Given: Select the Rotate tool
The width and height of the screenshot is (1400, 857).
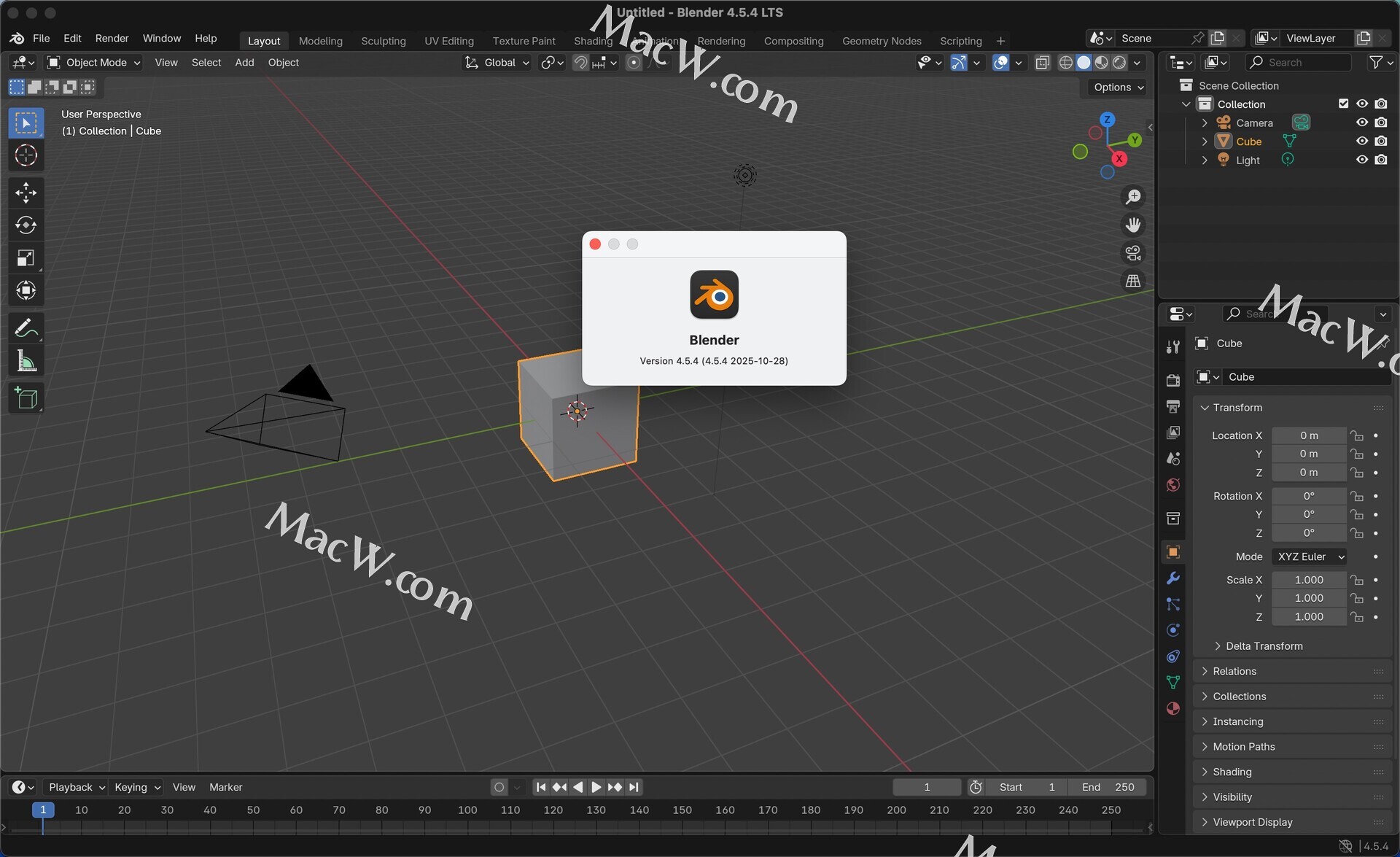Looking at the screenshot, I should tap(26, 225).
